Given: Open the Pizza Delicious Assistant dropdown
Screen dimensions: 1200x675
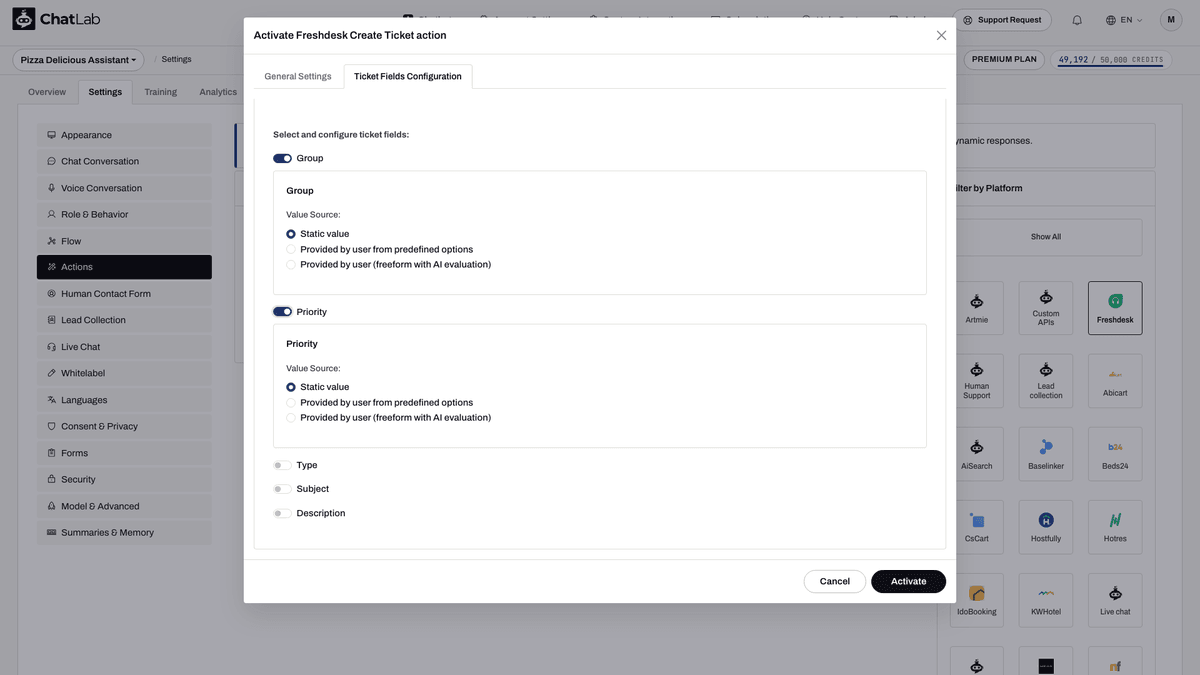Looking at the screenshot, I should point(78,60).
